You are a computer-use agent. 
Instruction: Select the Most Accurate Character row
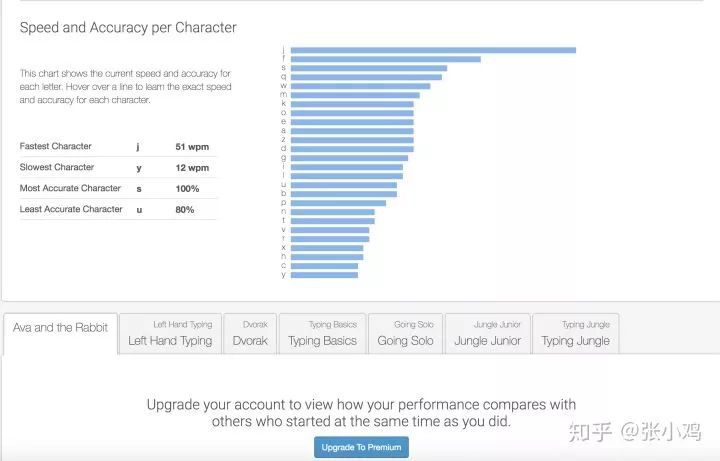(x=118, y=188)
